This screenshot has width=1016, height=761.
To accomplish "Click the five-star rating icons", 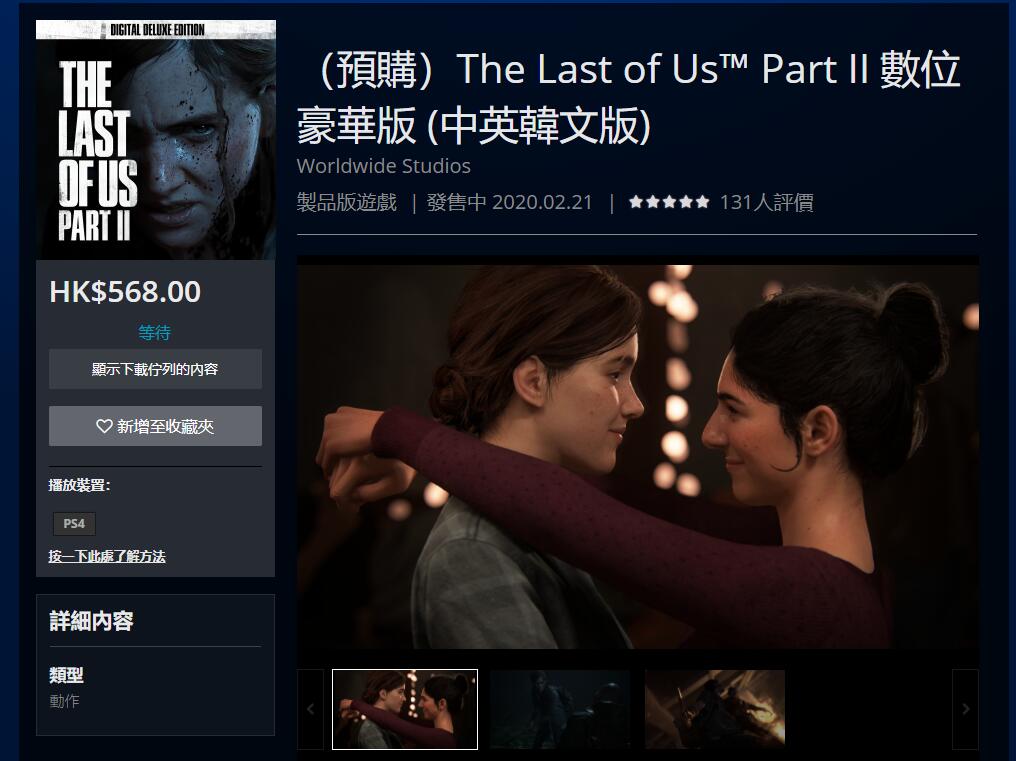I will [x=669, y=202].
